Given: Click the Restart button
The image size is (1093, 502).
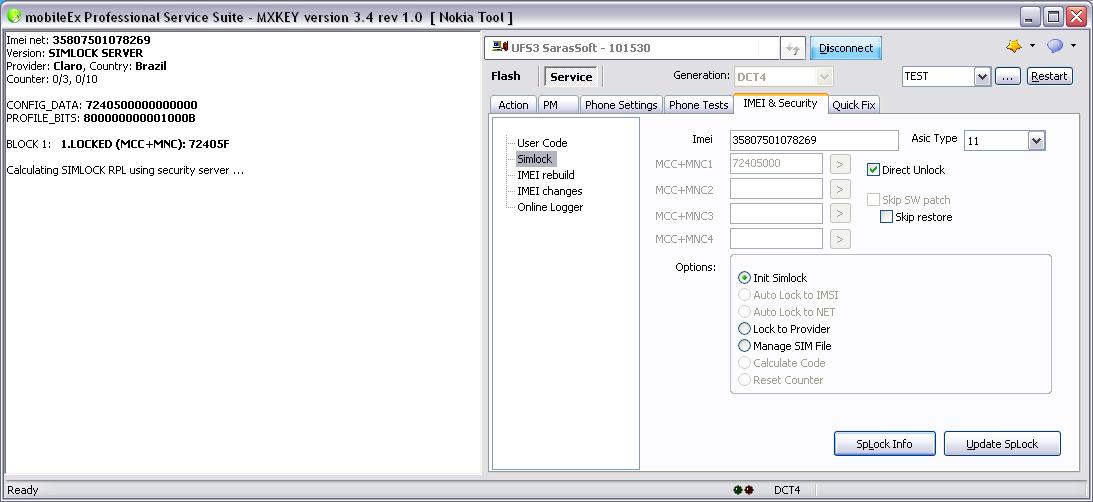Looking at the screenshot, I should pos(1049,77).
